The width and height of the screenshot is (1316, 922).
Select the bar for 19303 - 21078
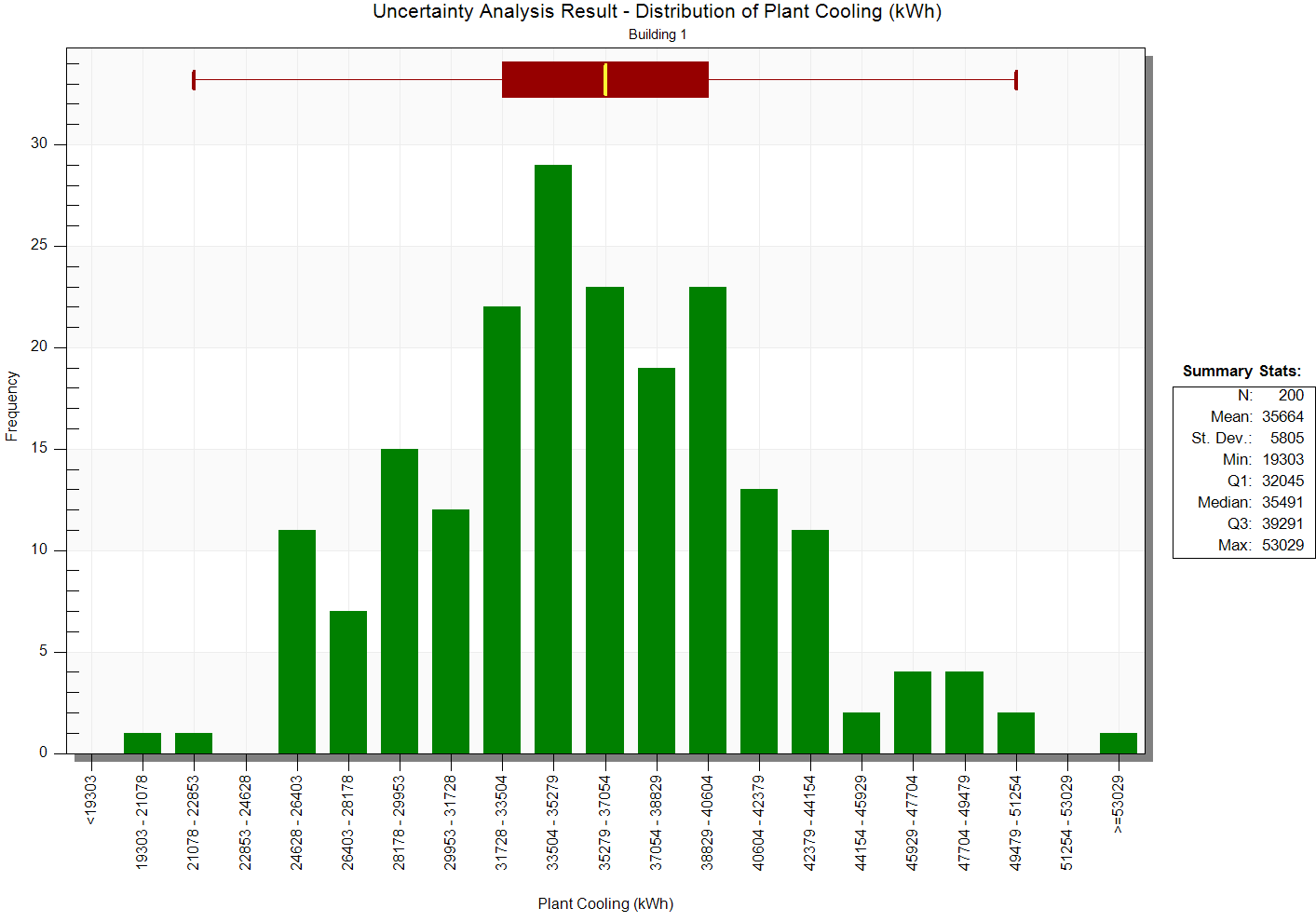coord(142,743)
